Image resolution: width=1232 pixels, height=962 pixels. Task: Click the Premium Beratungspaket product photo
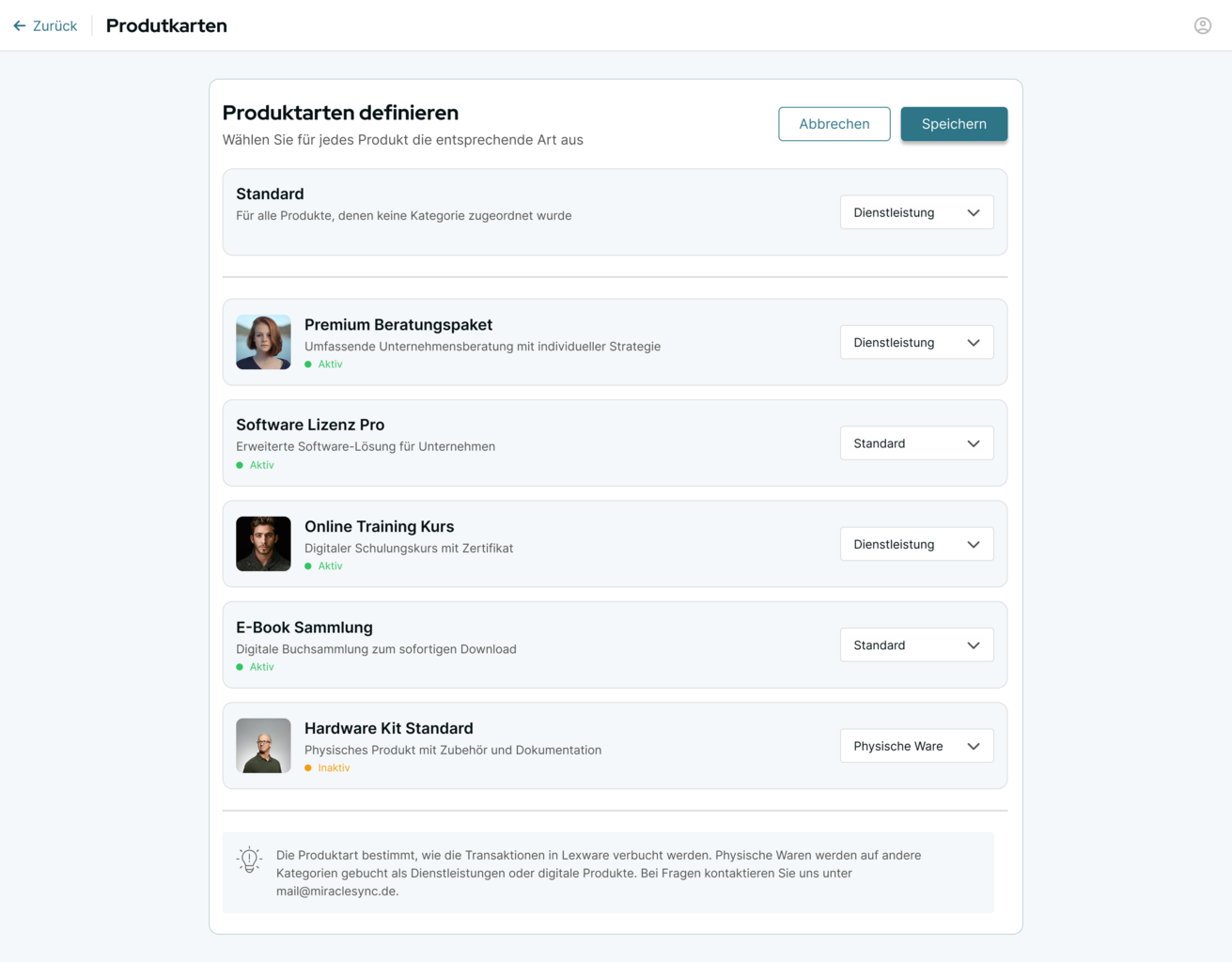coord(263,342)
